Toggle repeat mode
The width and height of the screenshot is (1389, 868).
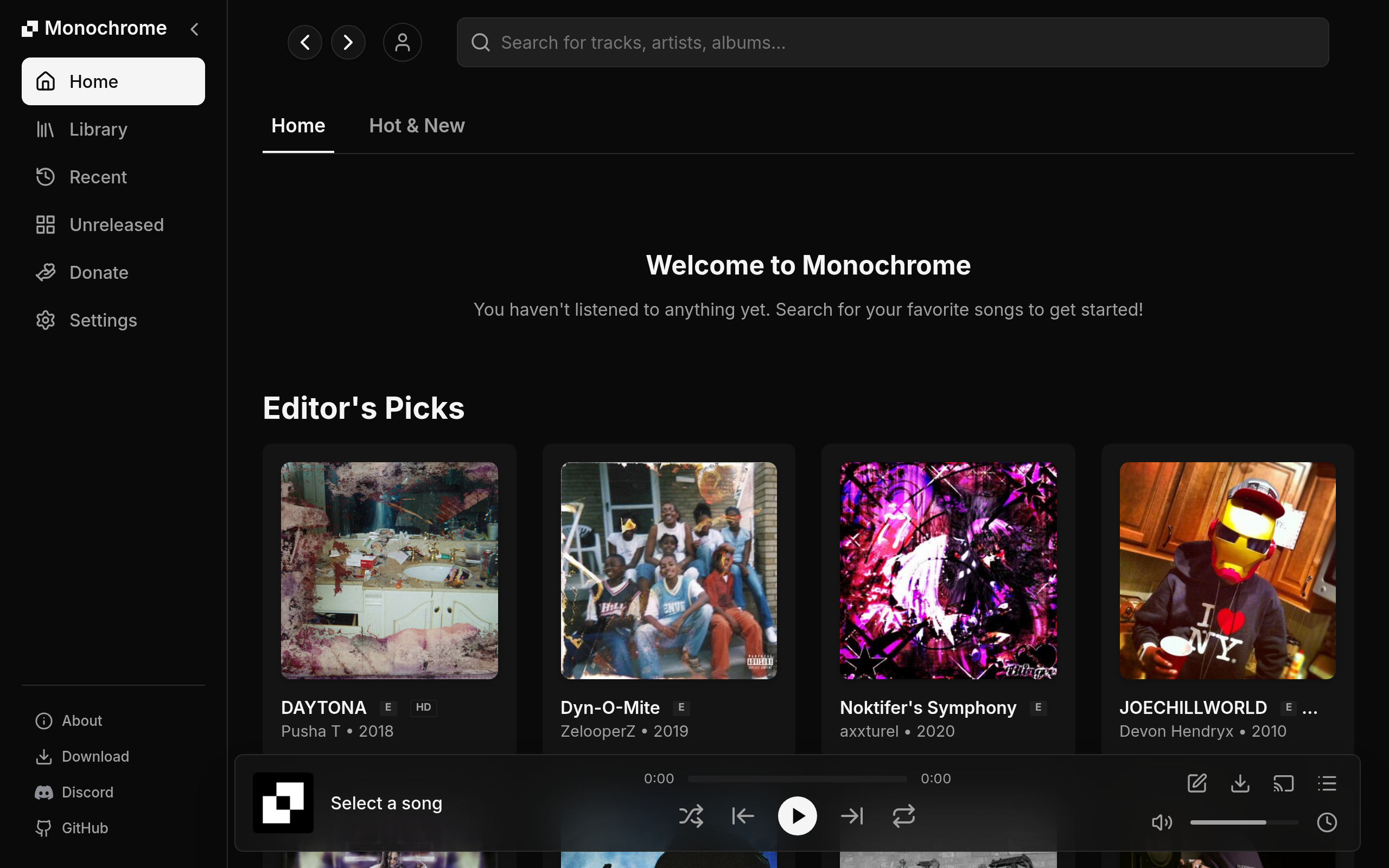903,816
